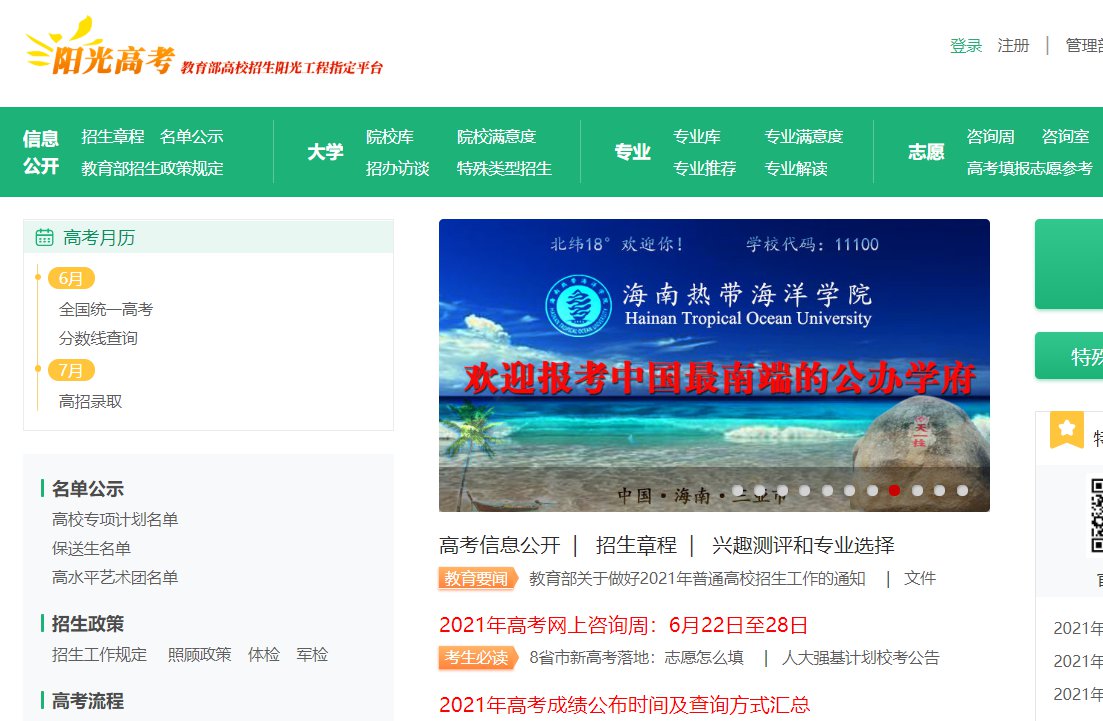Viewport: 1103px width, 721px height.
Task: Click the orange 教育要闻 tag
Action: pyautogui.click(x=478, y=578)
